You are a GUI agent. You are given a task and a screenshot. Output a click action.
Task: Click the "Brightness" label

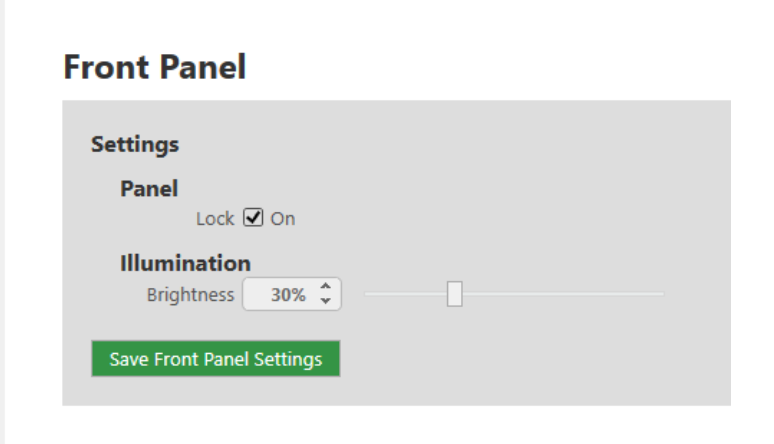[190, 295]
